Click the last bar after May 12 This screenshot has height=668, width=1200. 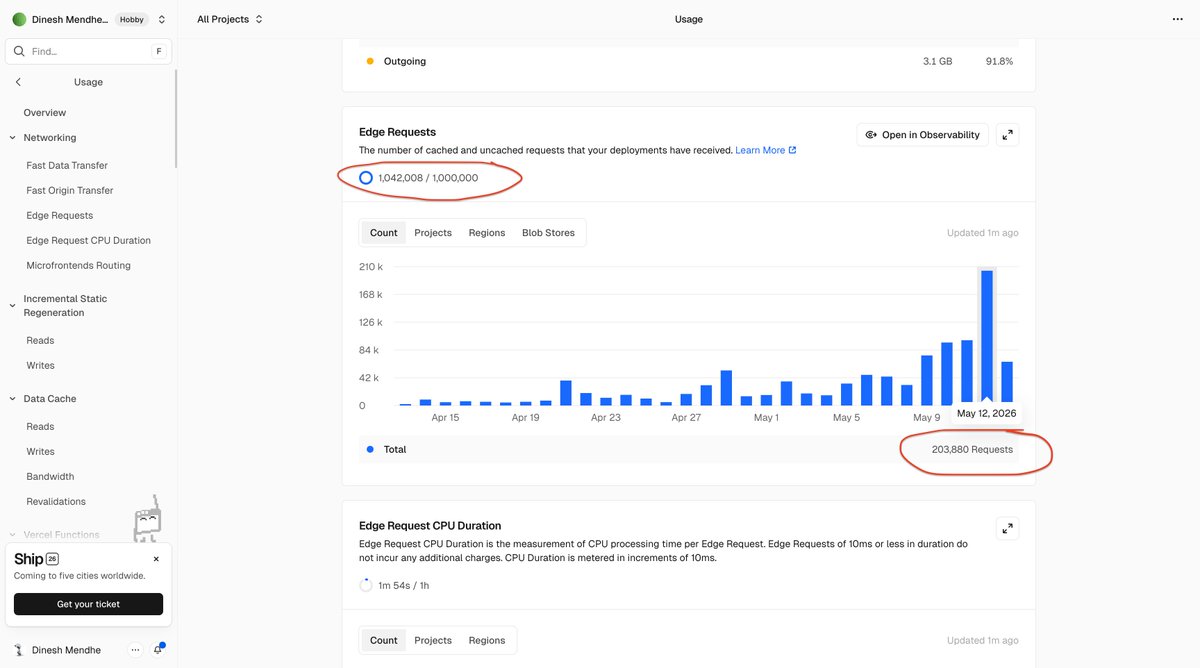click(1007, 384)
